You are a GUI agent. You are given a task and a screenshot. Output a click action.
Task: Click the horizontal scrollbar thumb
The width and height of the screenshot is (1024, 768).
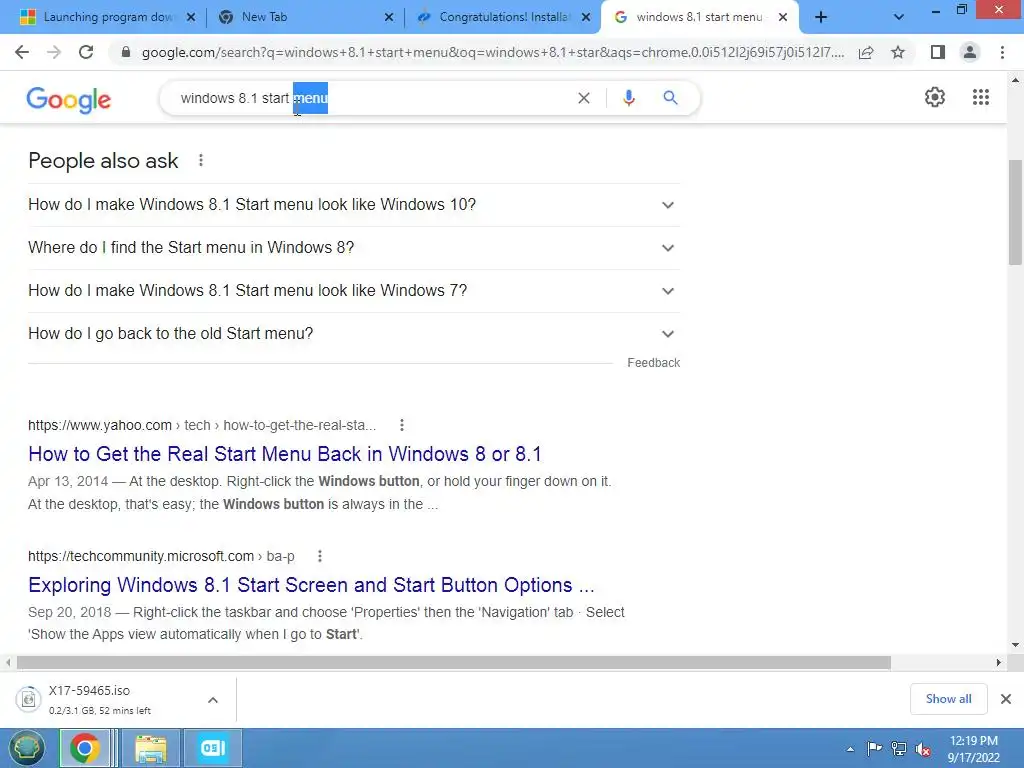pyautogui.click(x=454, y=662)
